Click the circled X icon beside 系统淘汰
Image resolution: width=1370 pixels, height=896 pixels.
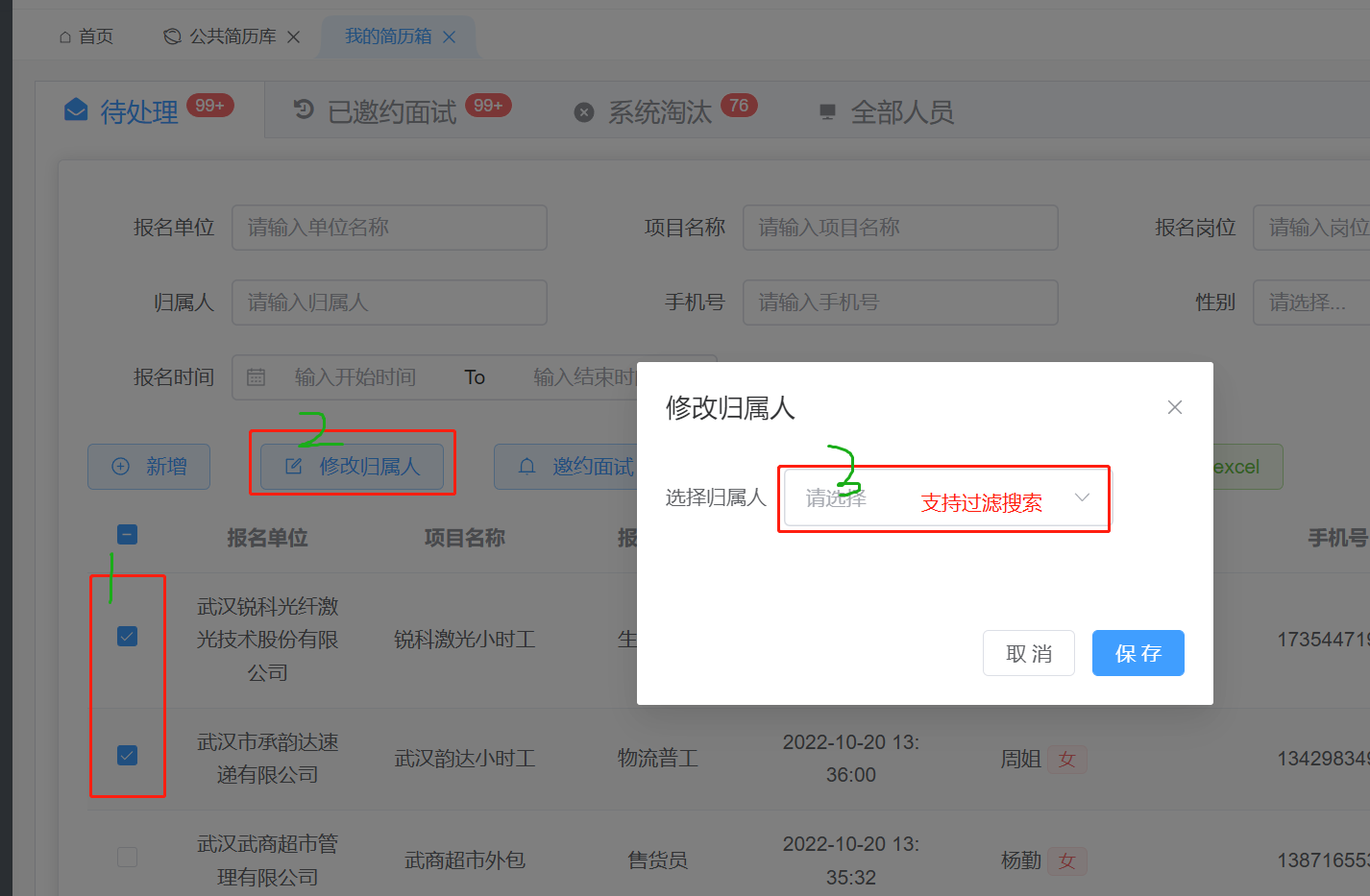[584, 112]
